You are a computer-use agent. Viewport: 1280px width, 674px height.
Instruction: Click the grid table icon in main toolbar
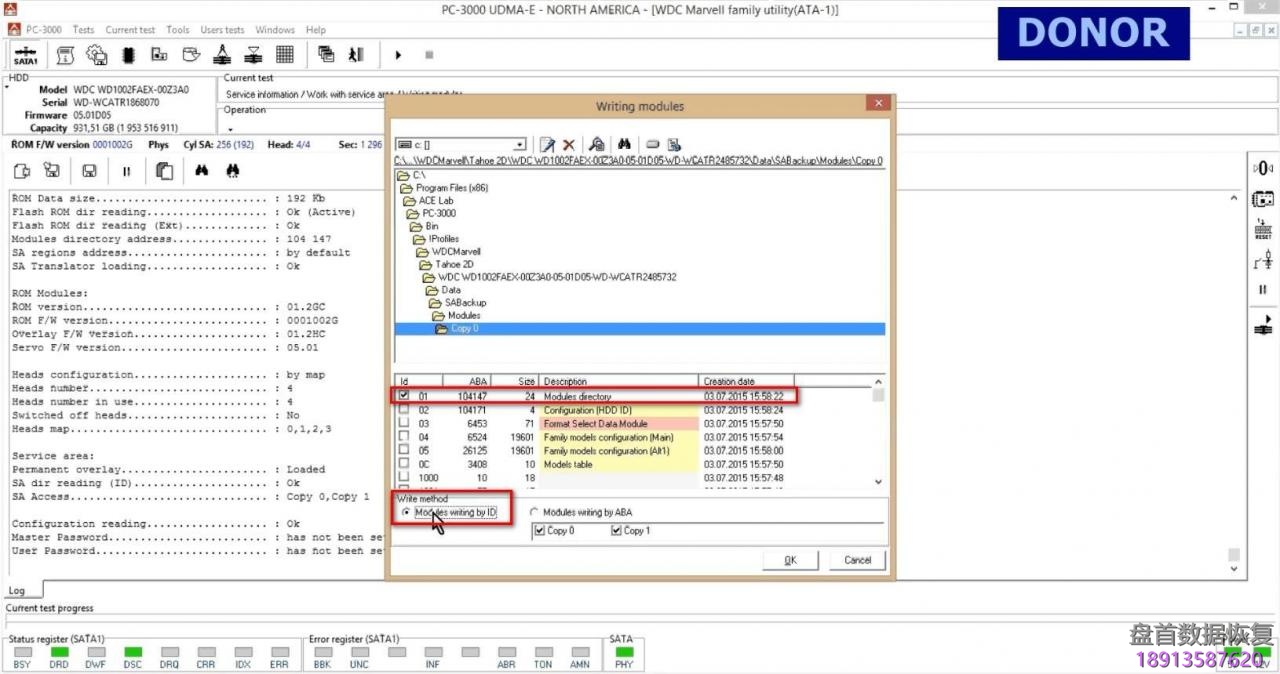click(284, 55)
